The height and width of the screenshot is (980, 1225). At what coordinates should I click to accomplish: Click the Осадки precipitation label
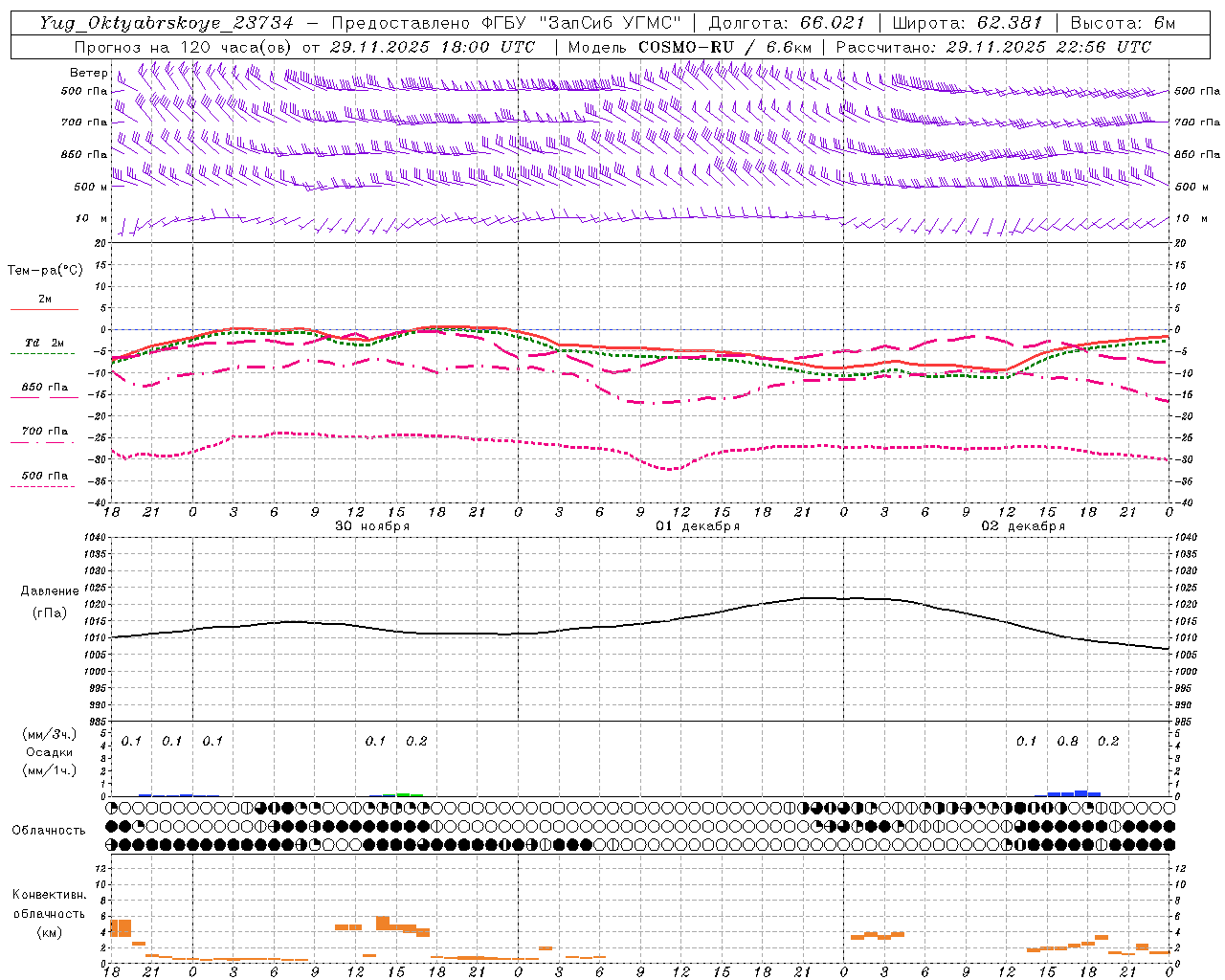(50, 752)
